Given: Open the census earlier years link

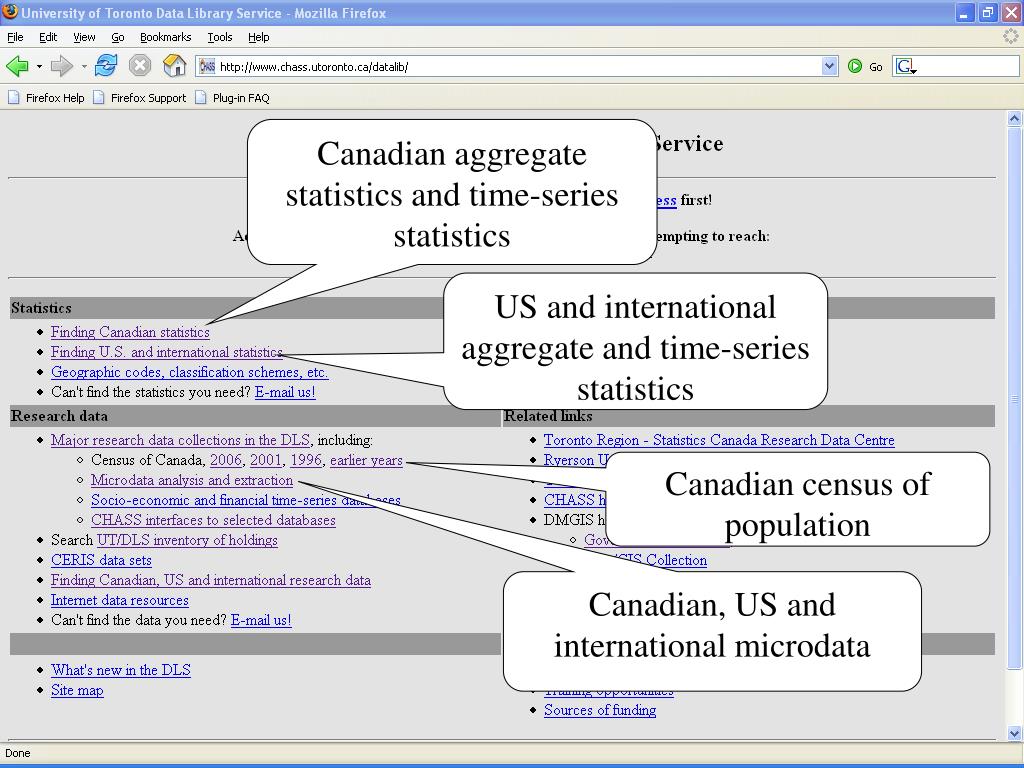Looking at the screenshot, I should (x=366, y=460).
